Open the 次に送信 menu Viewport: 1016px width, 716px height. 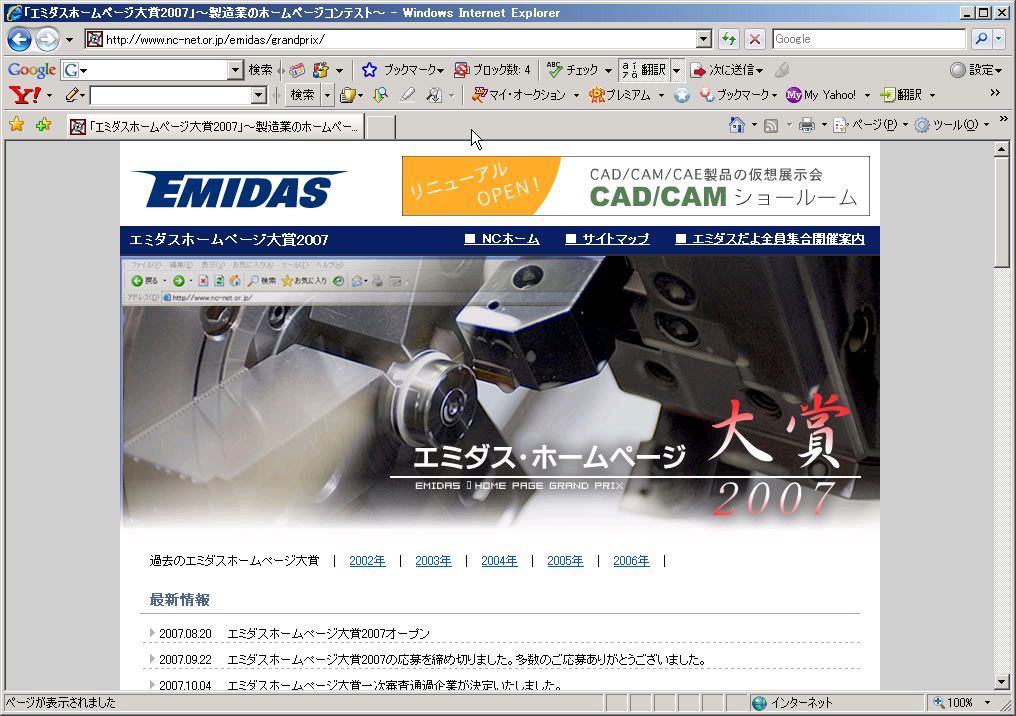[x=726, y=69]
